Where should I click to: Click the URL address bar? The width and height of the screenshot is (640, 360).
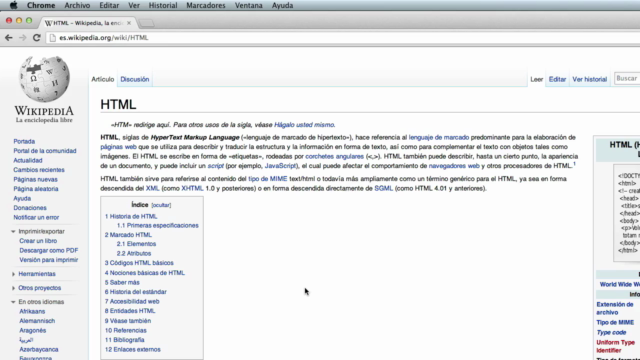coord(343,38)
